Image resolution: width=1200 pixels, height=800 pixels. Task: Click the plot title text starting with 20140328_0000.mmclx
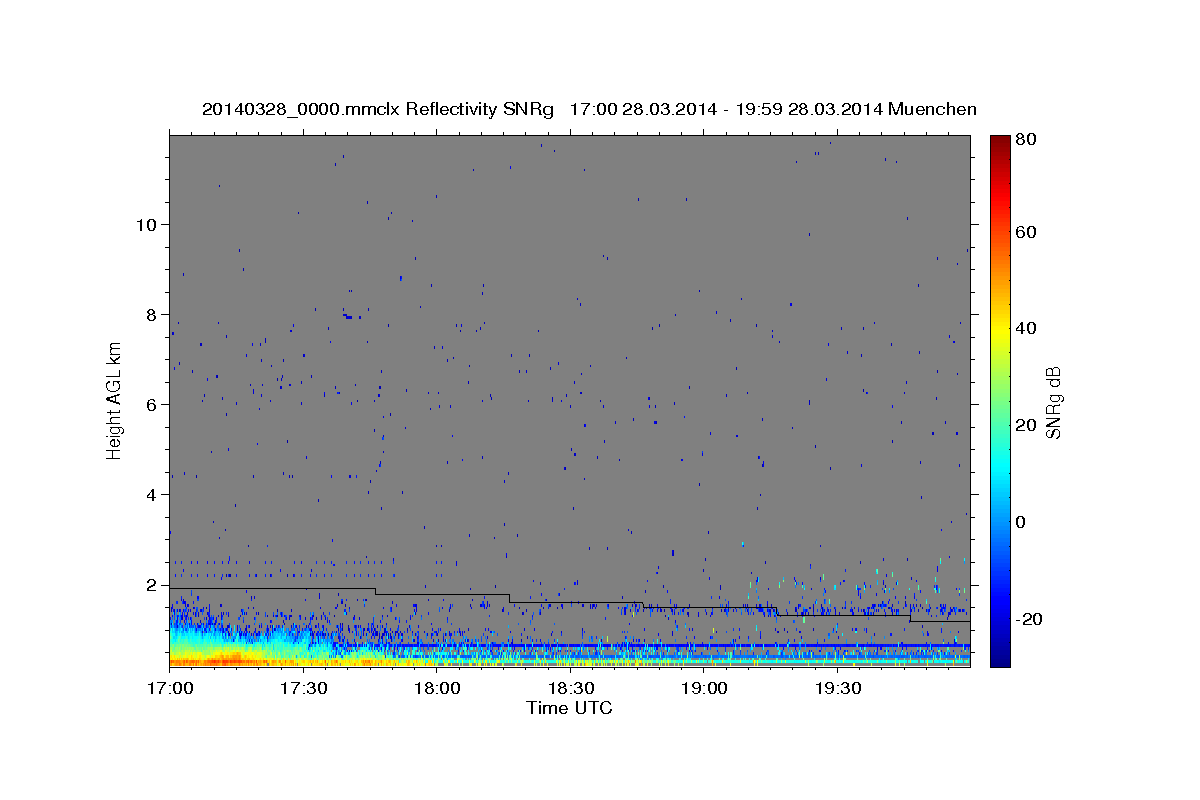click(x=589, y=109)
